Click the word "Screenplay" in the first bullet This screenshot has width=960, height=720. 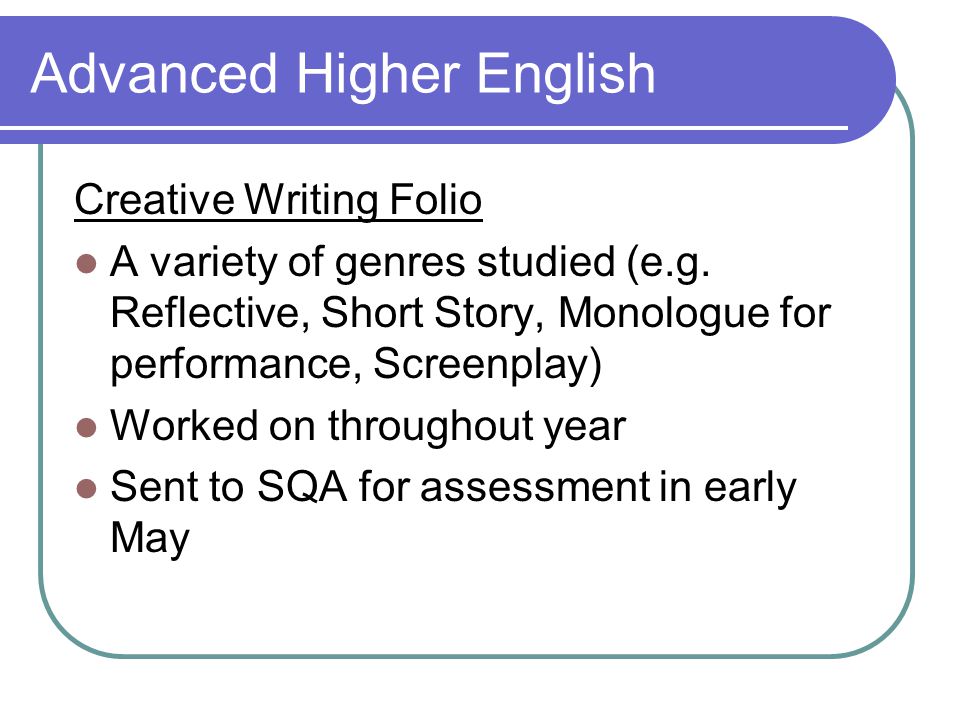(487, 365)
